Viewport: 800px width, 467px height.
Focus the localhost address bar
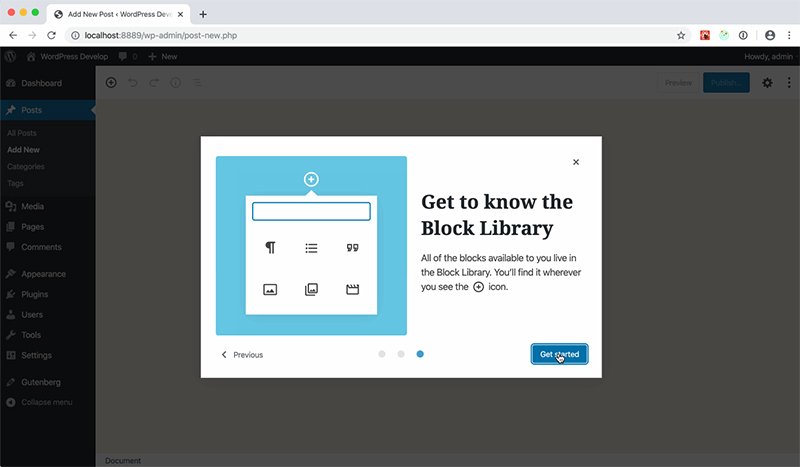tap(378, 35)
